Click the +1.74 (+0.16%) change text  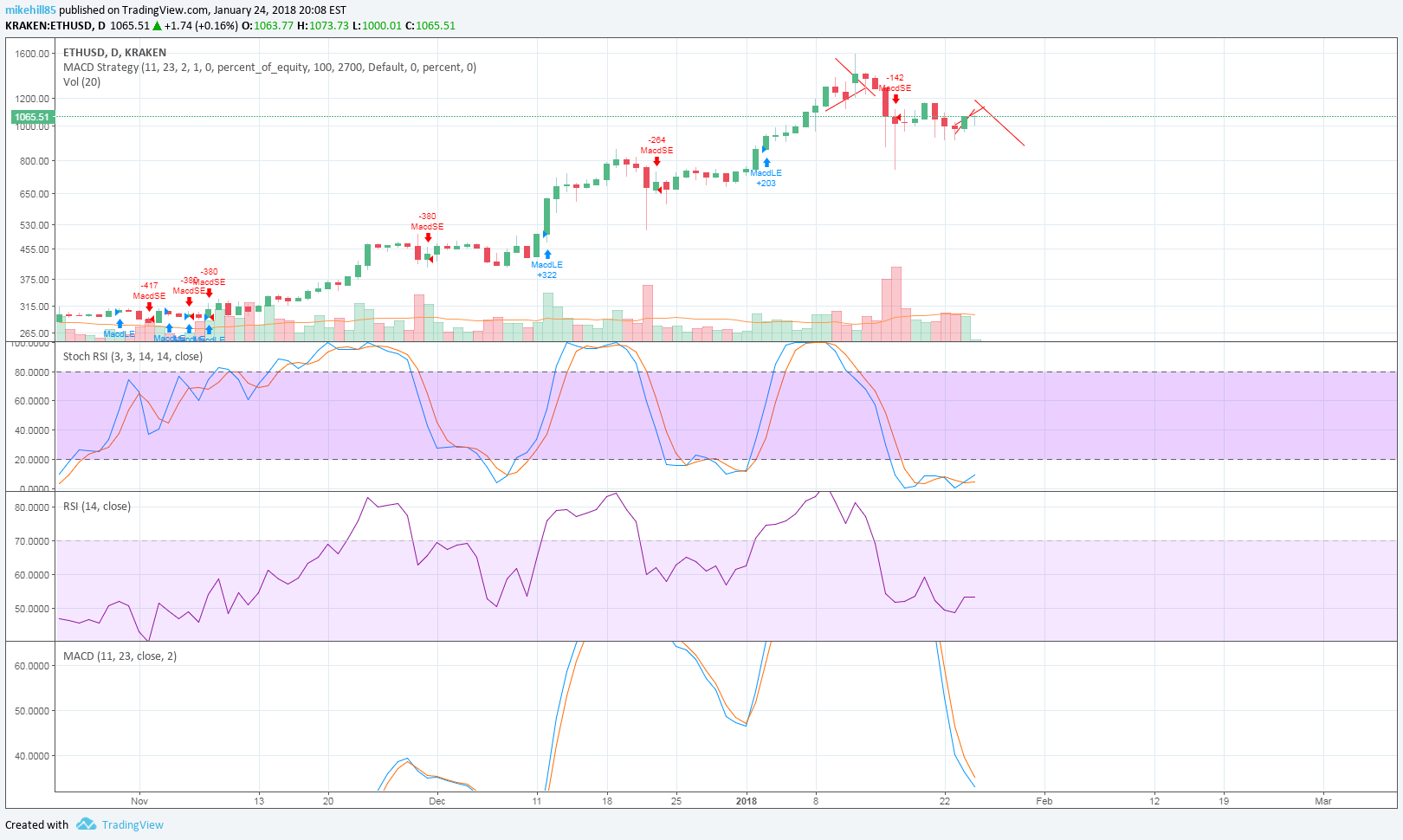tap(201, 26)
